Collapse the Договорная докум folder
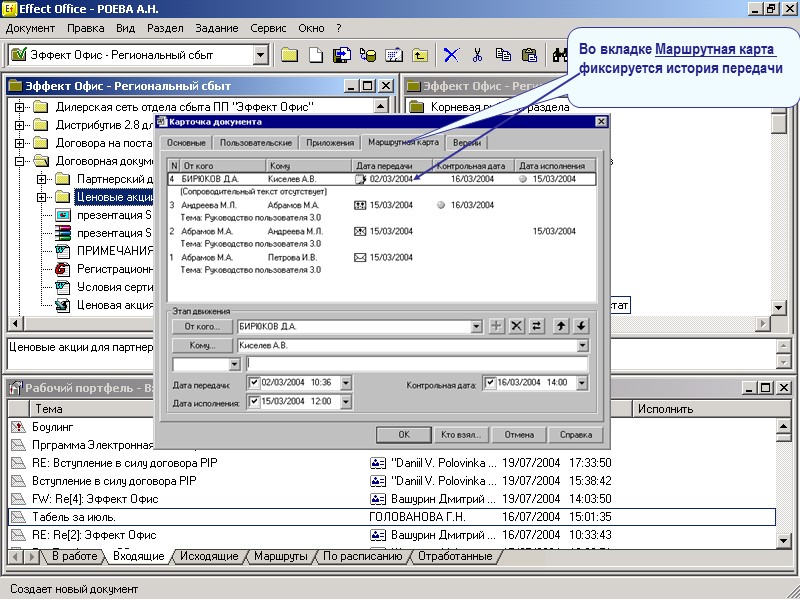The image size is (800, 600). 19,161
